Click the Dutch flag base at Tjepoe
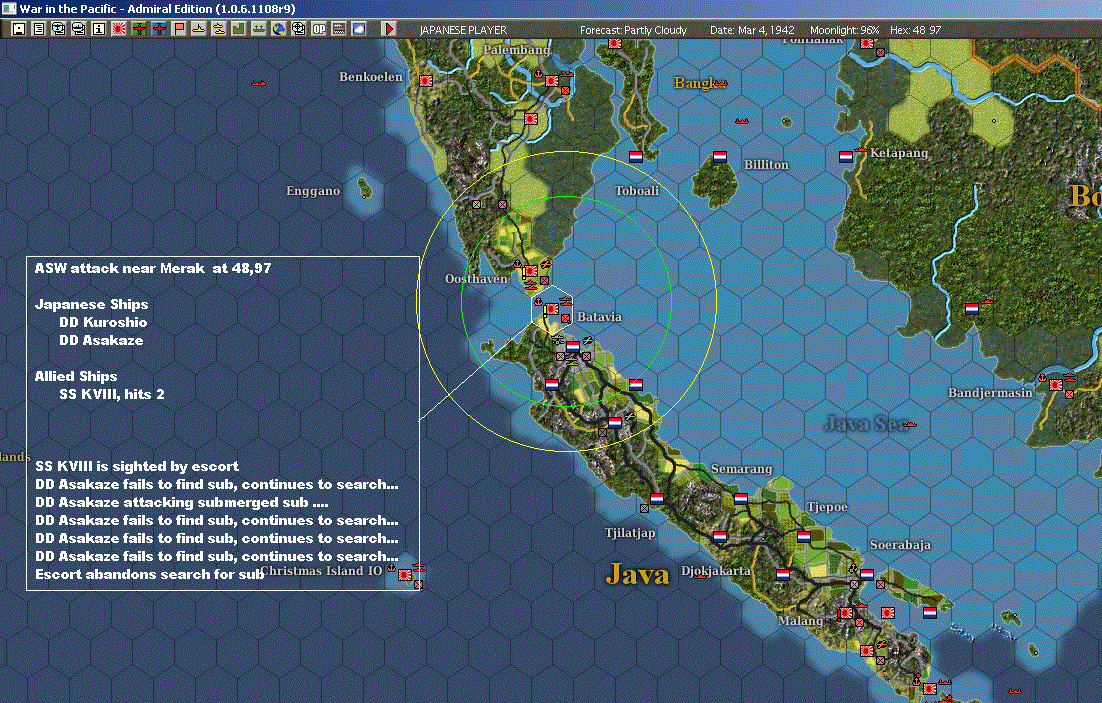This screenshot has width=1102, height=703. [x=804, y=536]
